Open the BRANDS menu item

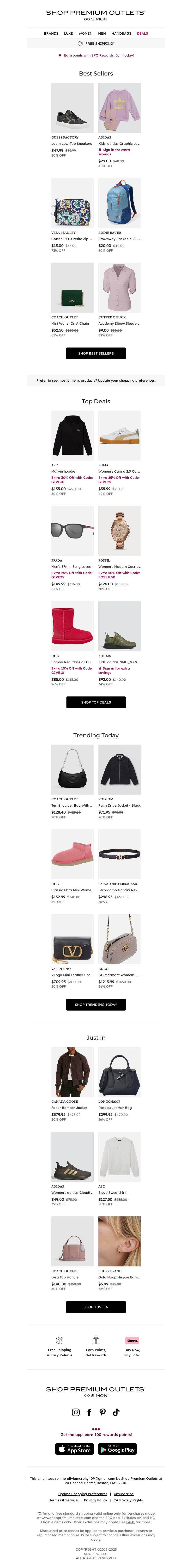click(x=51, y=33)
